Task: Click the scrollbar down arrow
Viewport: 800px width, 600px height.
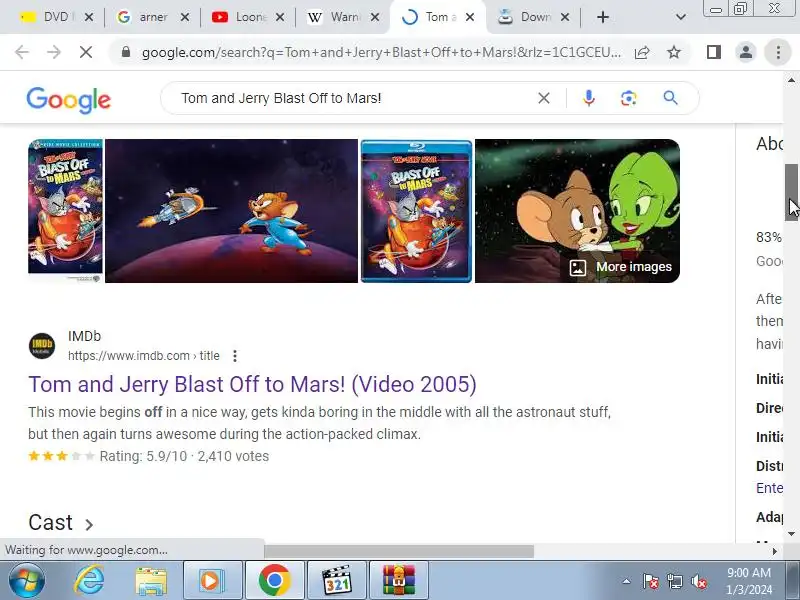Action: pyautogui.click(x=791, y=534)
